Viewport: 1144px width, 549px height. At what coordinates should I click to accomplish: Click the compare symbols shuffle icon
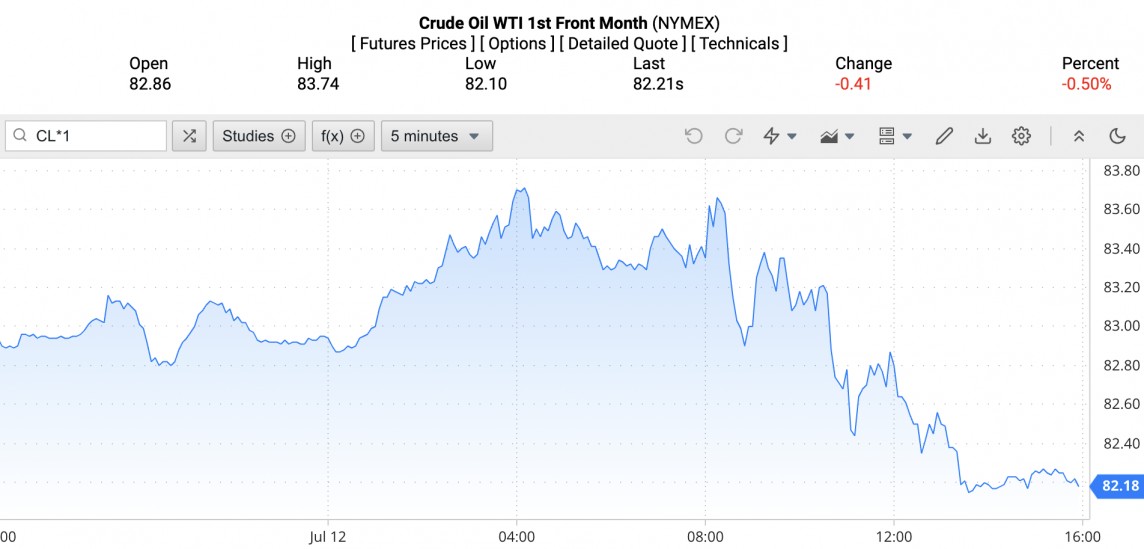[190, 136]
